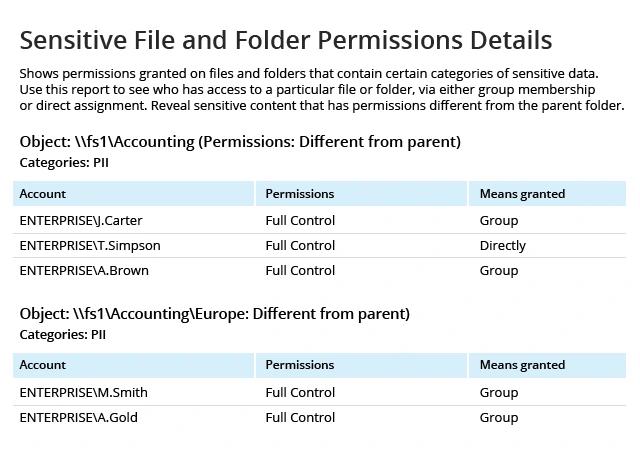The image size is (640, 450).
Task: Select the ENTERPRISE\M.Smith account entry
Action: [83, 392]
